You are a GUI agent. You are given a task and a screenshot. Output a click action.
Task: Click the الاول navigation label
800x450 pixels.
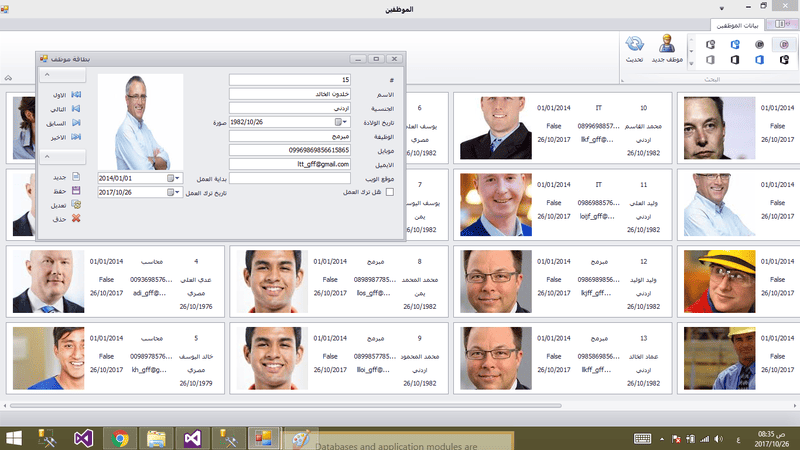click(x=60, y=95)
